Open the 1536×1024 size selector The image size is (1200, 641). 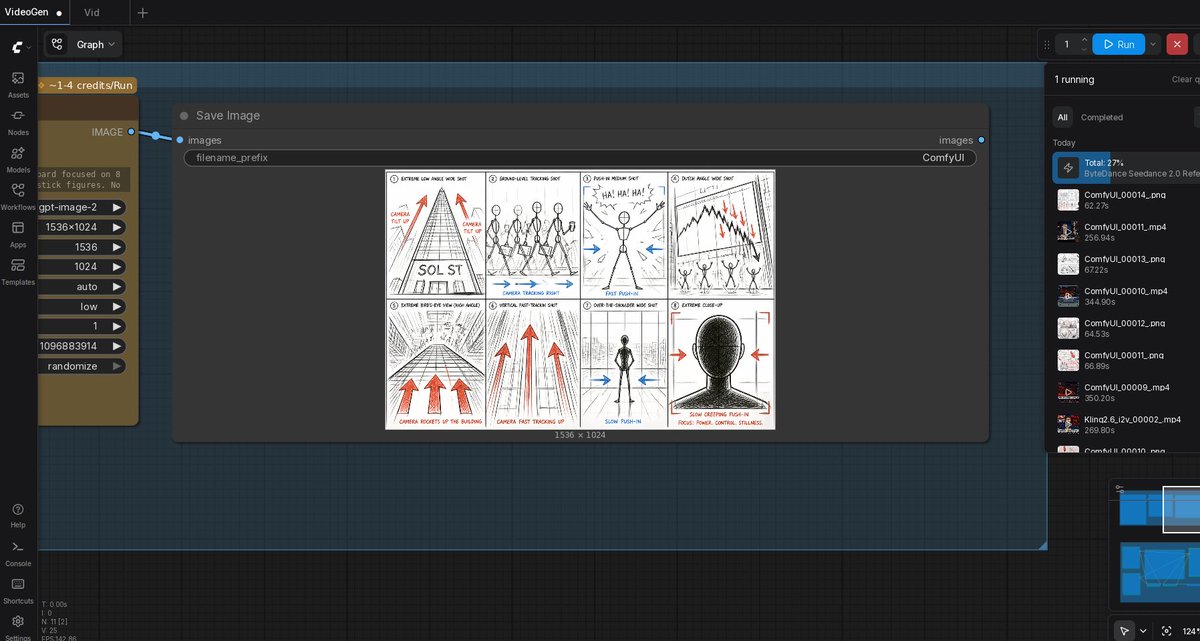point(81,227)
